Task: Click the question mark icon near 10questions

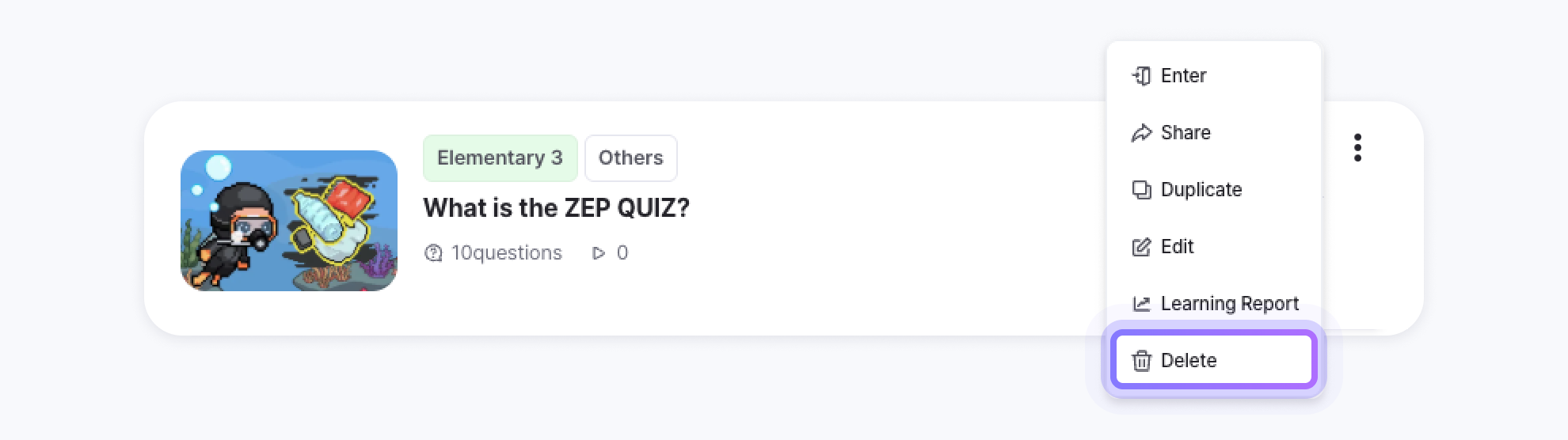Action: [x=433, y=253]
